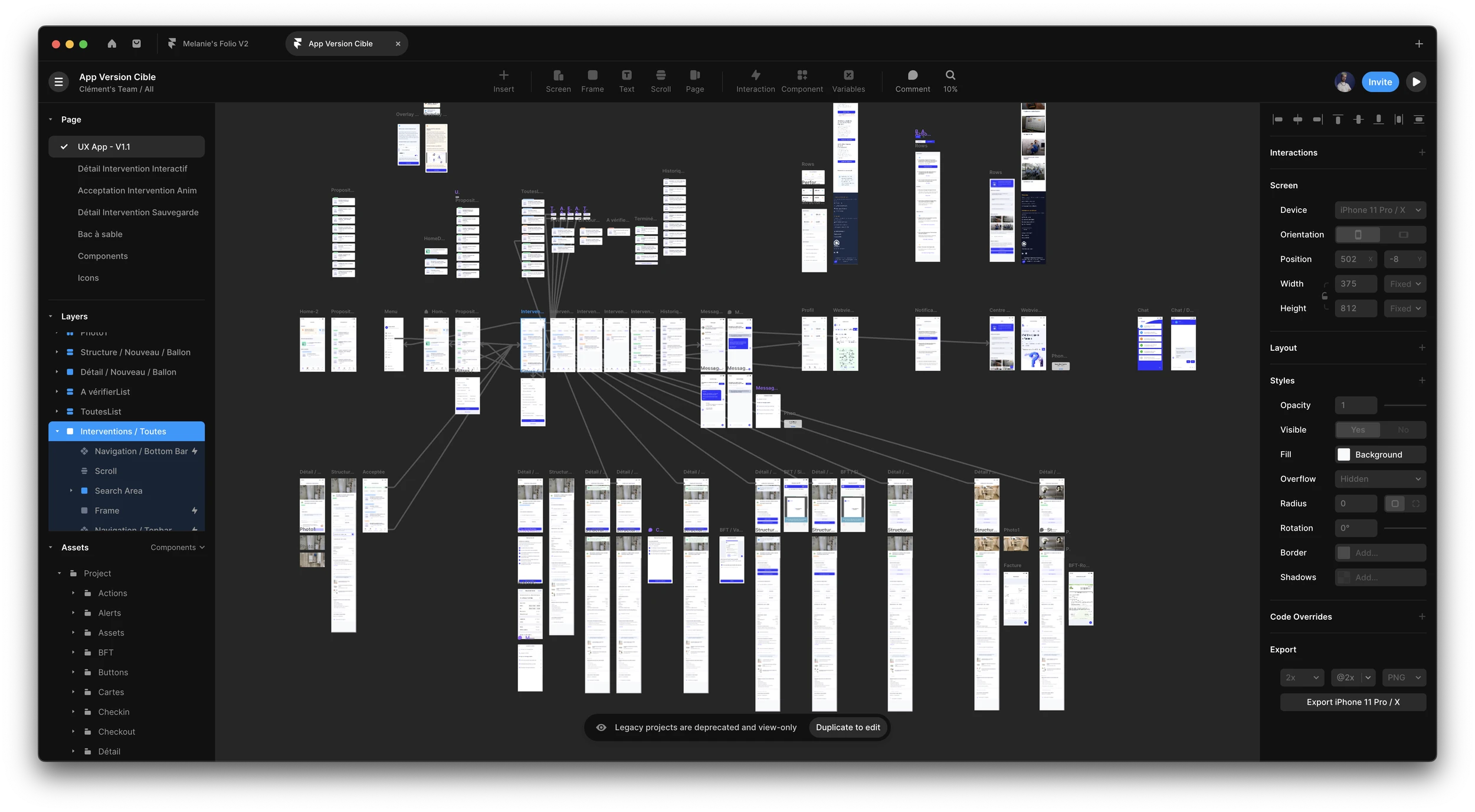Click the white Fill Background swatch

(1343, 455)
